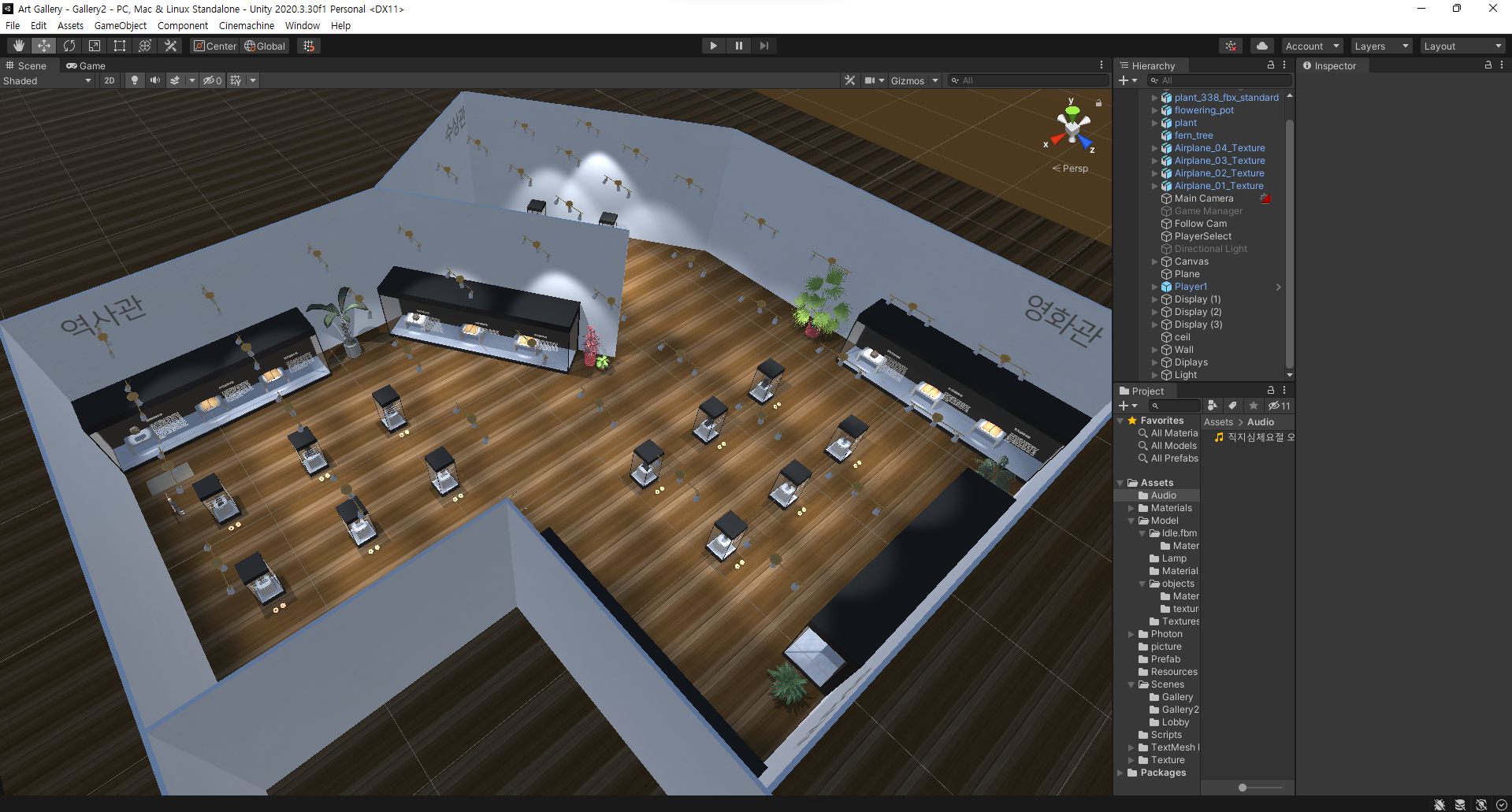Toggle 2D view mode
The image size is (1512, 812).
coord(110,80)
